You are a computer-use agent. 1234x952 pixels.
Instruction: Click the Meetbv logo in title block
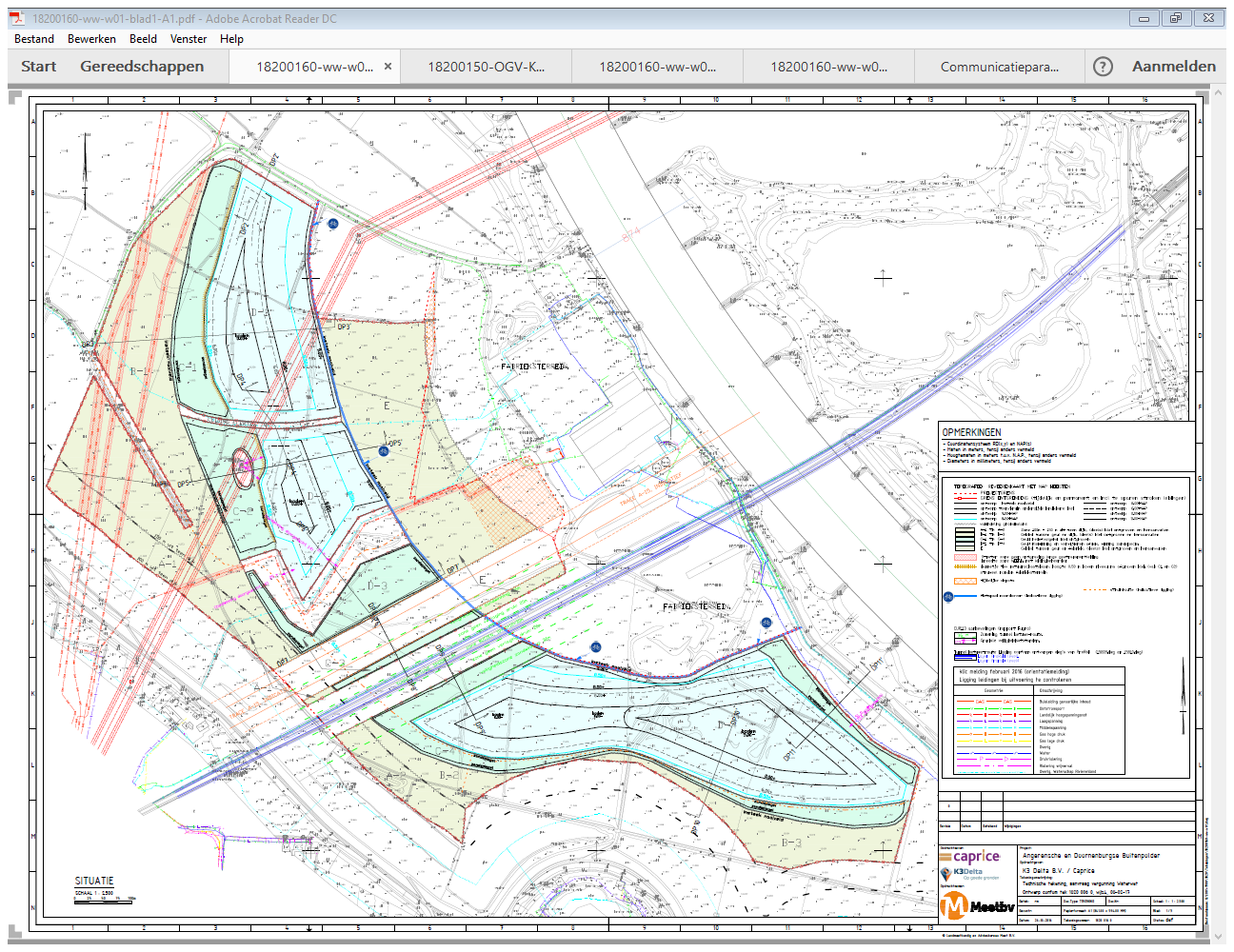tap(977, 905)
